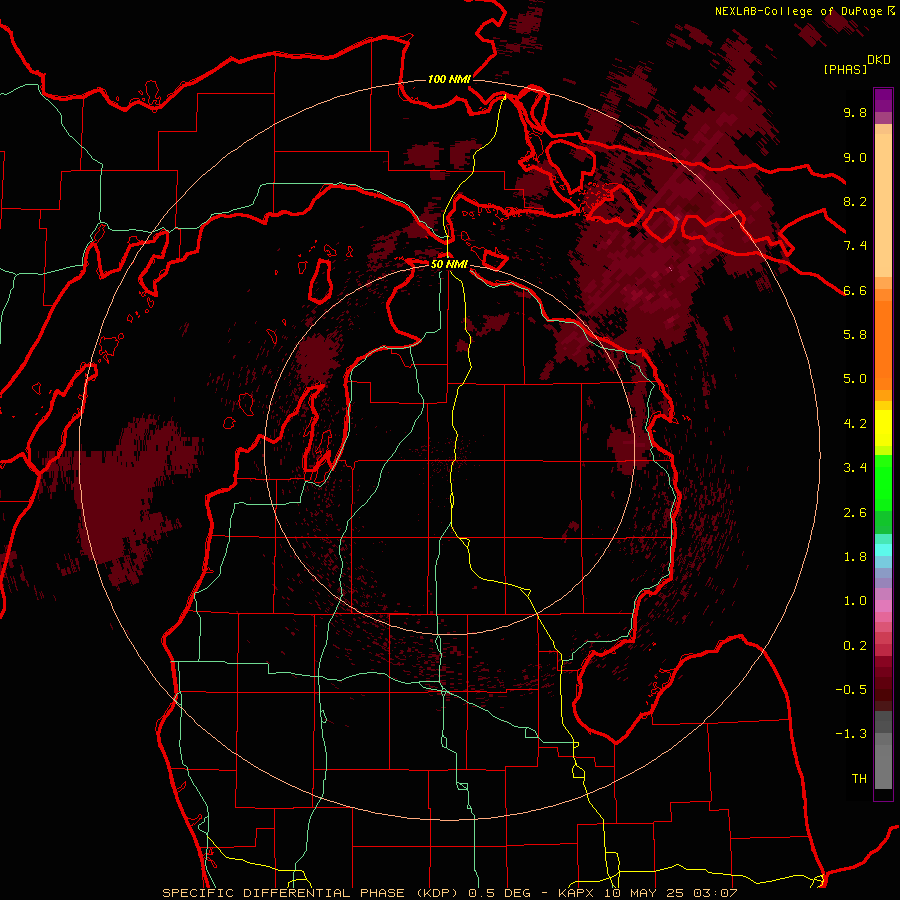
Task: Pick the purple top segment of the color bar
Action: point(883,100)
